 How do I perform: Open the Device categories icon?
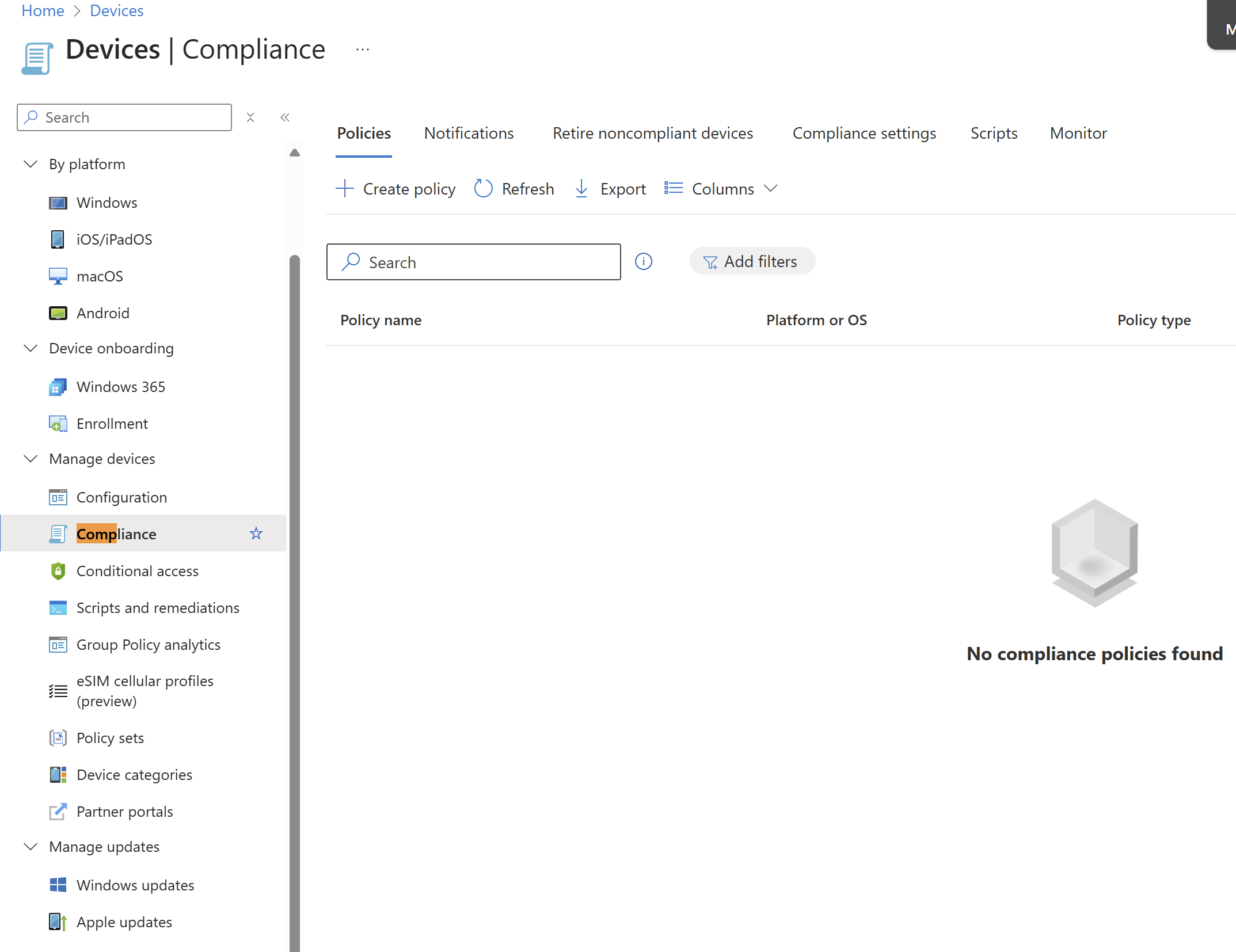[58, 775]
